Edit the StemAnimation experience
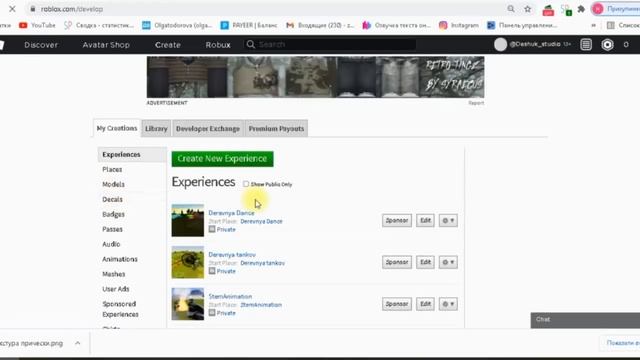The image size is (640, 360). (x=425, y=304)
